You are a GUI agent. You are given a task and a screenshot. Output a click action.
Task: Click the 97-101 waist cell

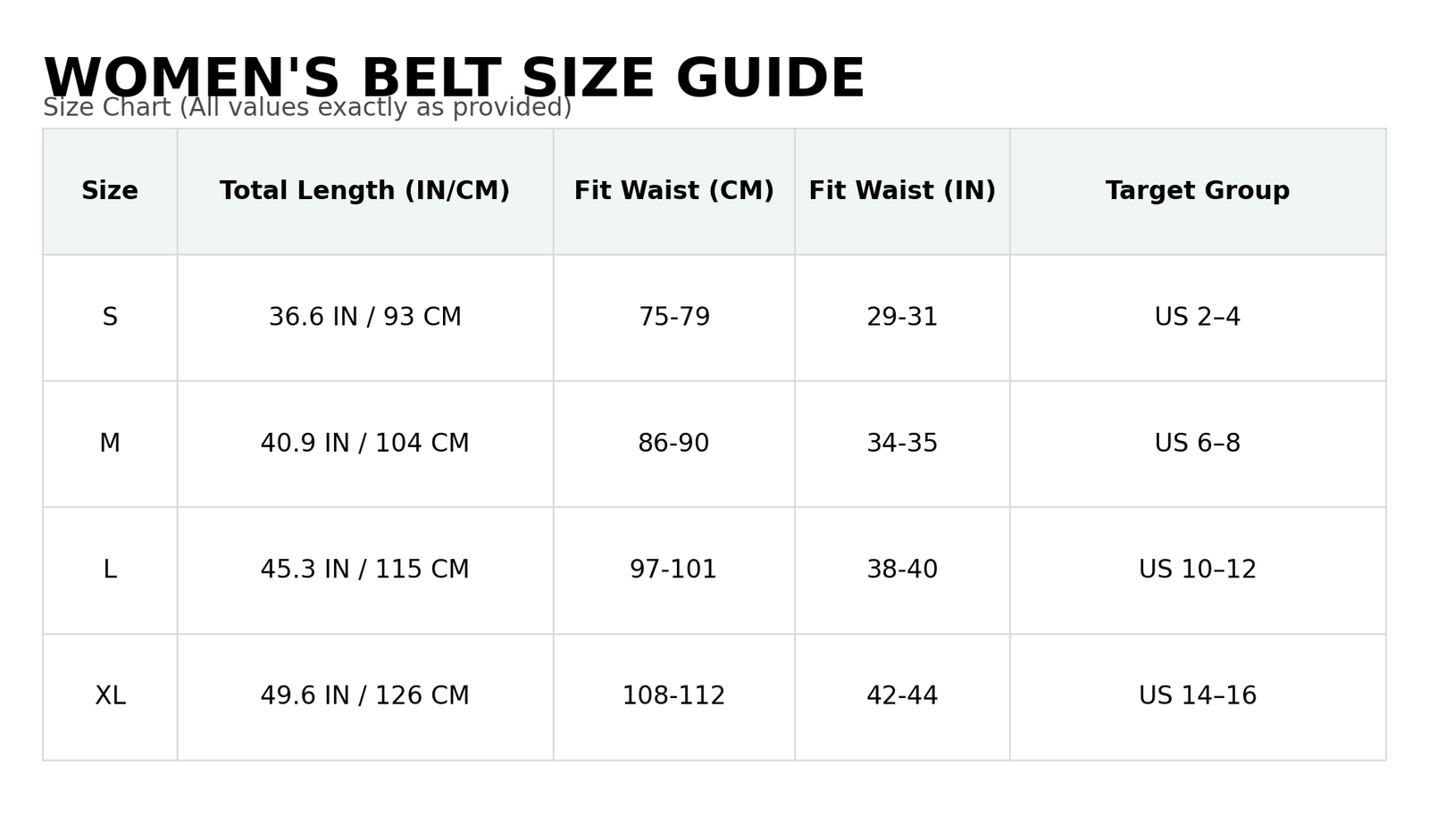click(x=673, y=570)
